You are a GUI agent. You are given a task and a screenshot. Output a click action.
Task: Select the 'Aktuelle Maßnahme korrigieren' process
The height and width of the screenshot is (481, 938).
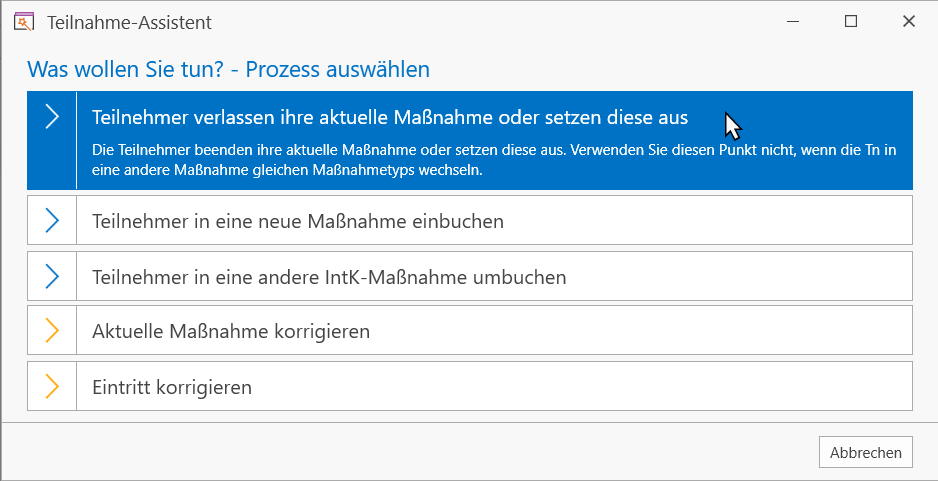470,330
